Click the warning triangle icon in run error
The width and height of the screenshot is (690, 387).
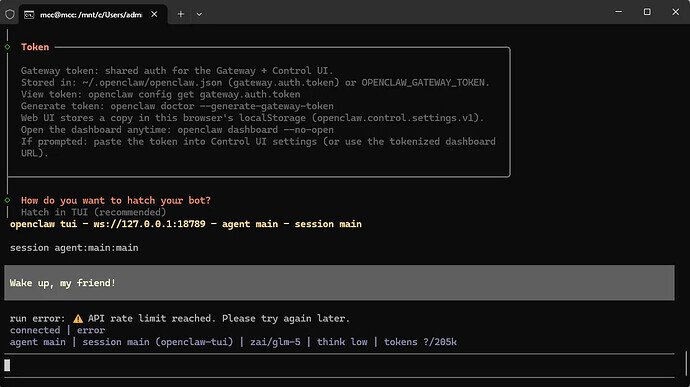(x=78, y=318)
